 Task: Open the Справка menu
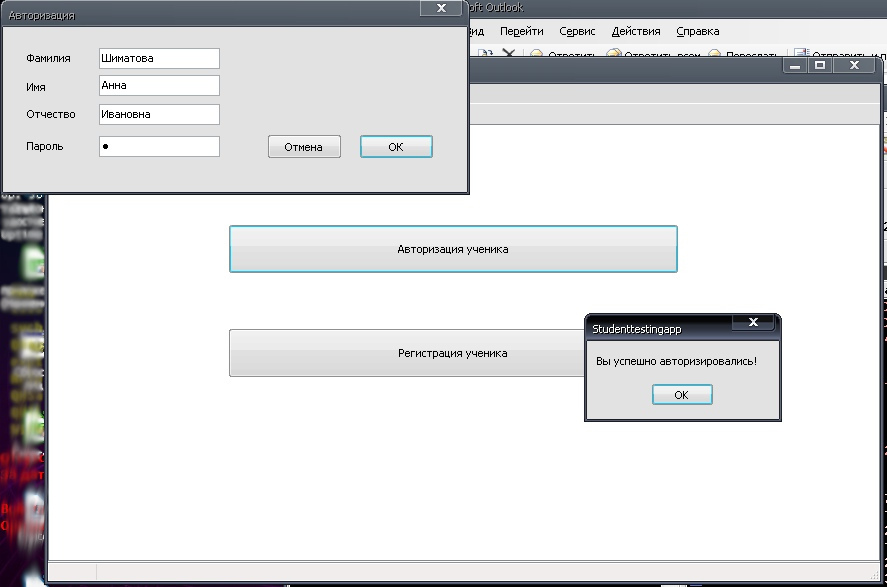(x=697, y=31)
